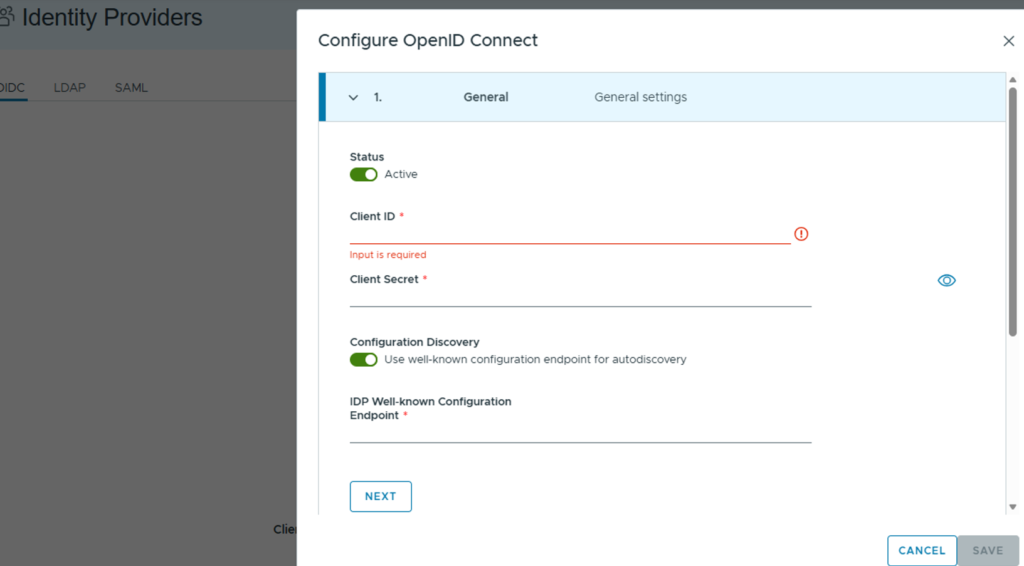
Task: Toggle the Status Active switch
Action: pyautogui.click(x=363, y=174)
